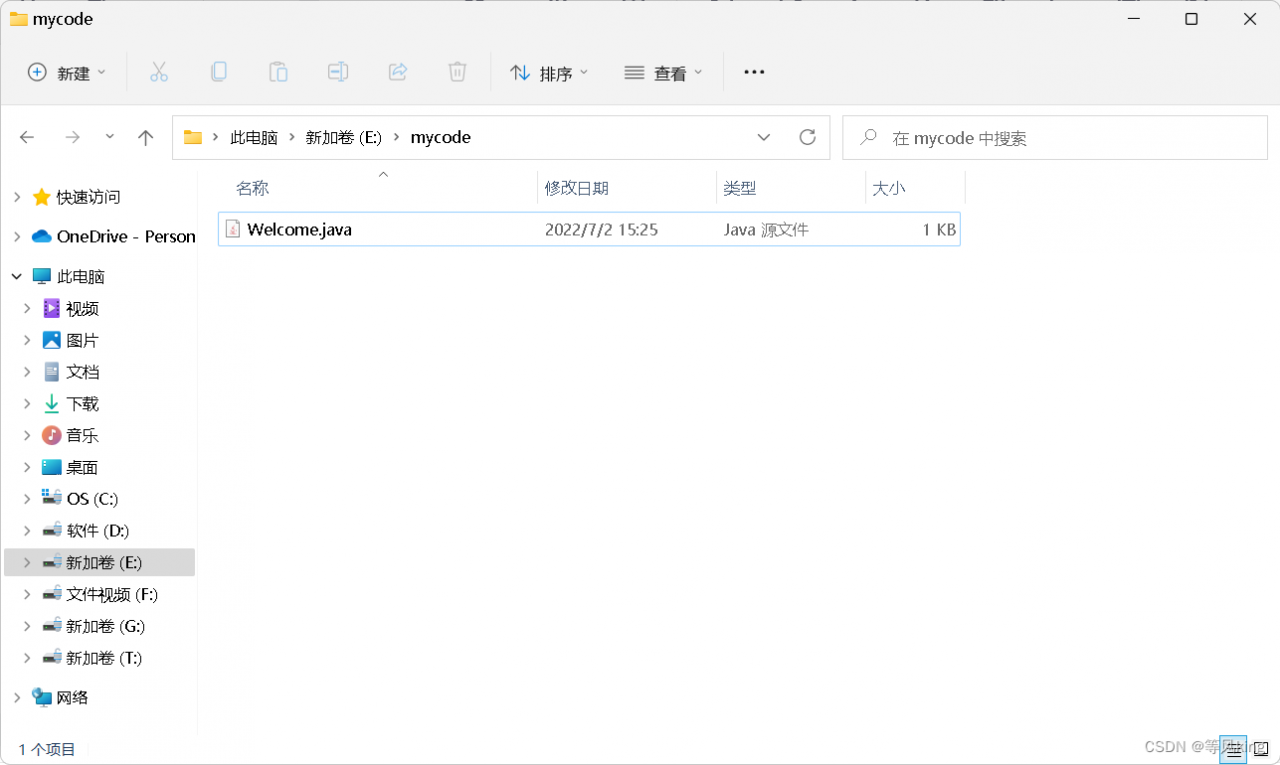Expand the 网络 tree node
The height and width of the screenshot is (765, 1280).
pyautogui.click(x=16, y=697)
